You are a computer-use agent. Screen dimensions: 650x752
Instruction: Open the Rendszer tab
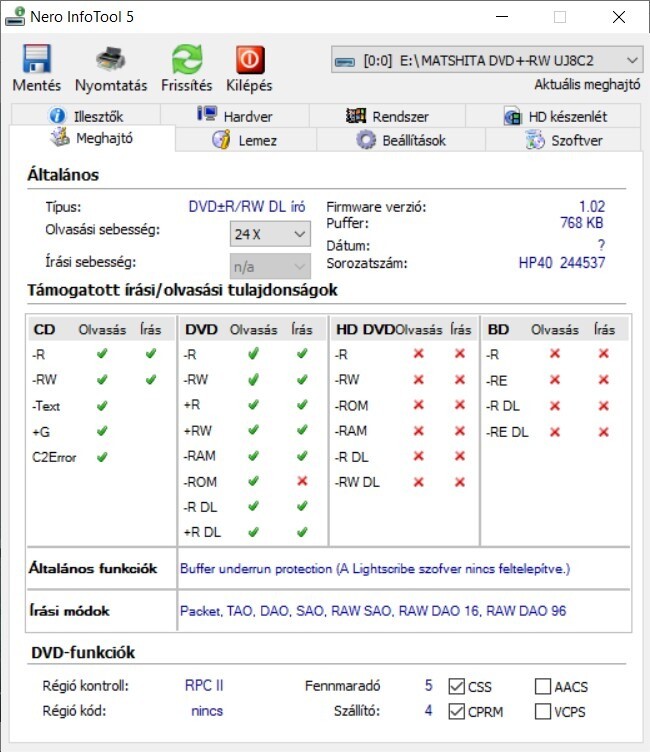(387, 116)
